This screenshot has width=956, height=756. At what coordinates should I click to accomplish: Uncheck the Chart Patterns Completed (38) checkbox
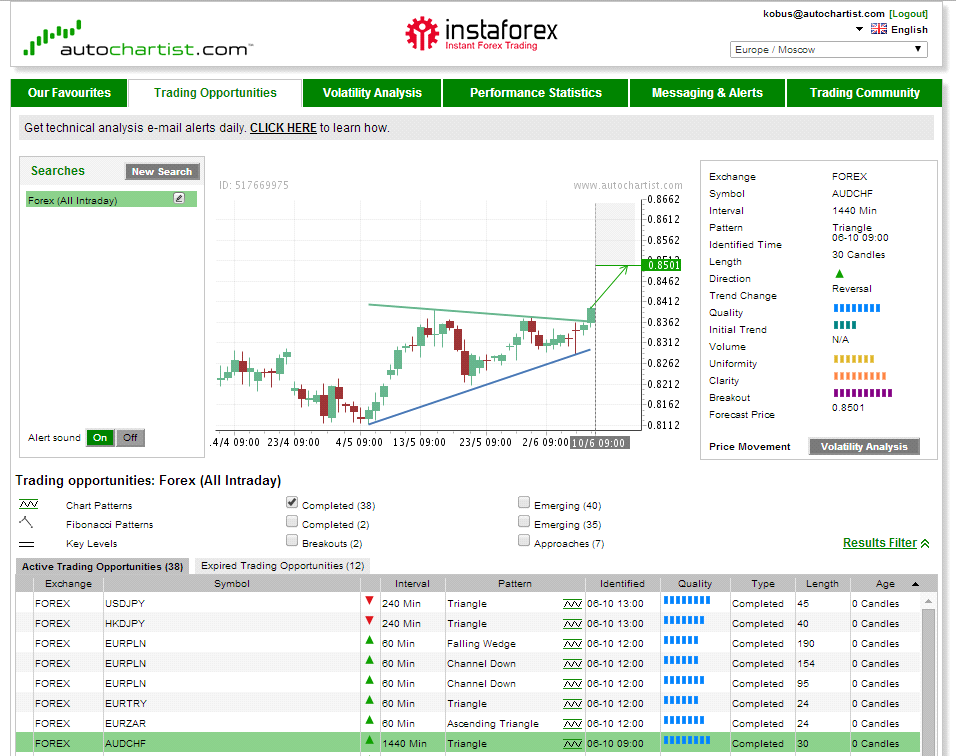point(292,503)
